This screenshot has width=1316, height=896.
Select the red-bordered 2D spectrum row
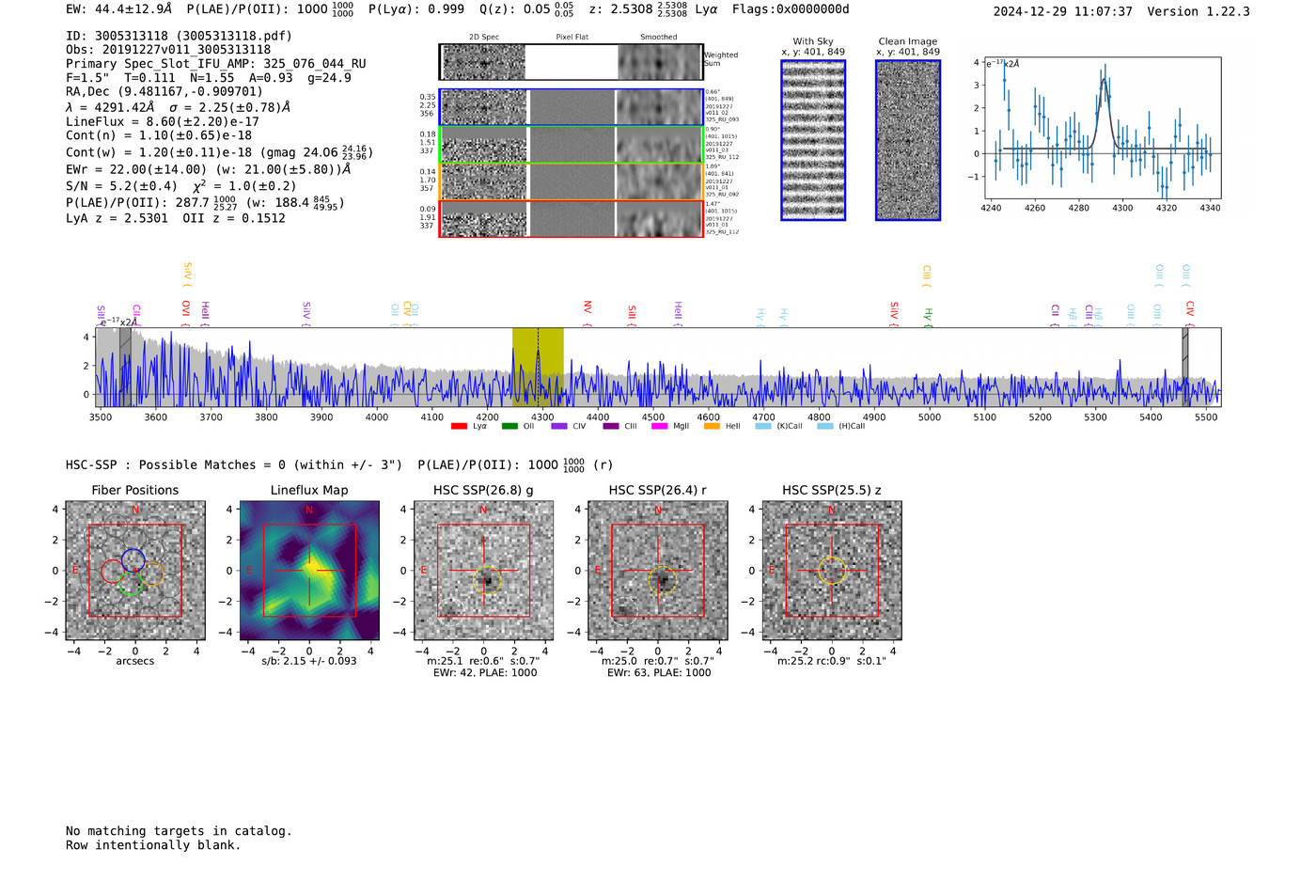572,218
